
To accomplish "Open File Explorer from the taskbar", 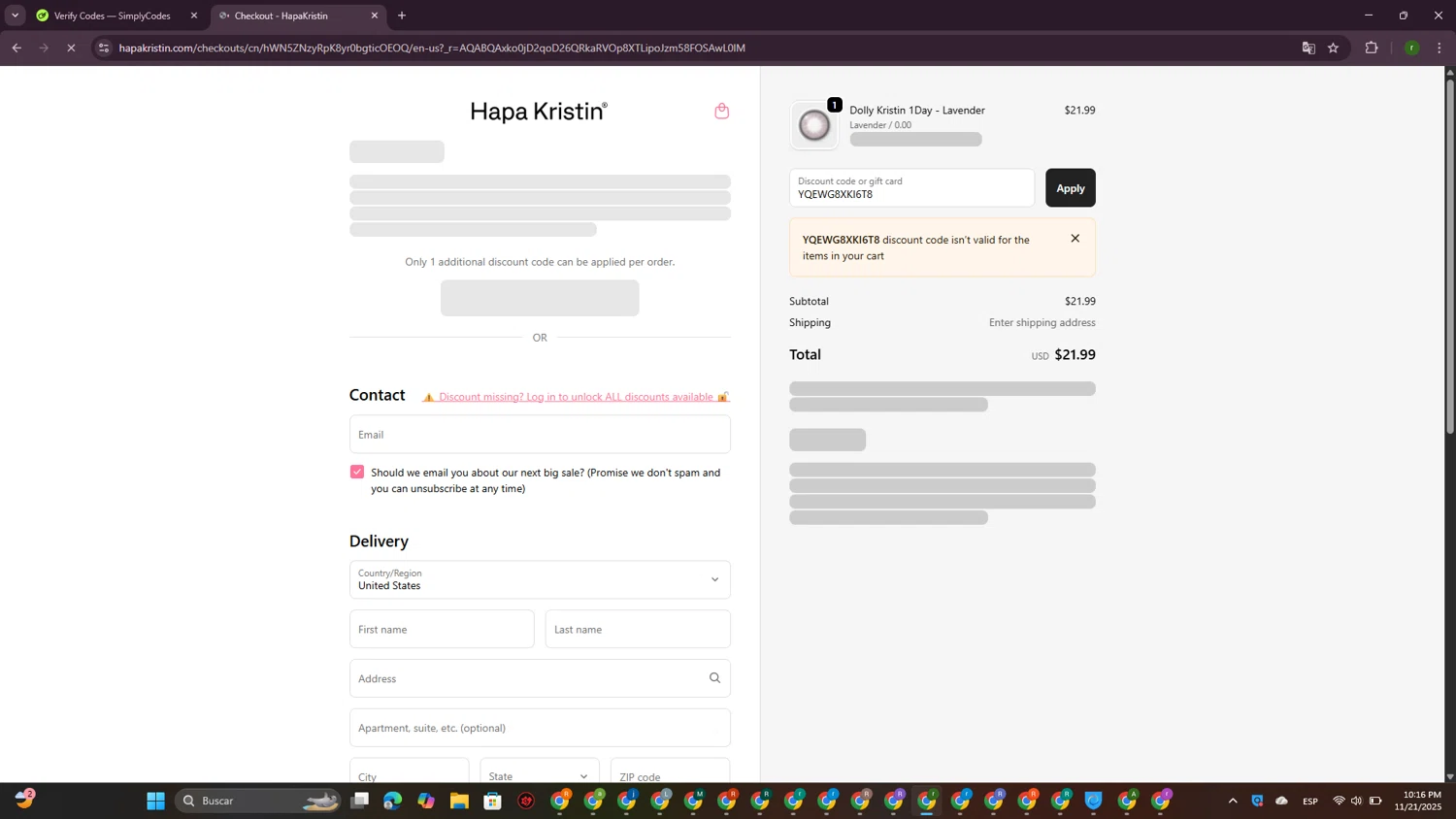I will 459,801.
